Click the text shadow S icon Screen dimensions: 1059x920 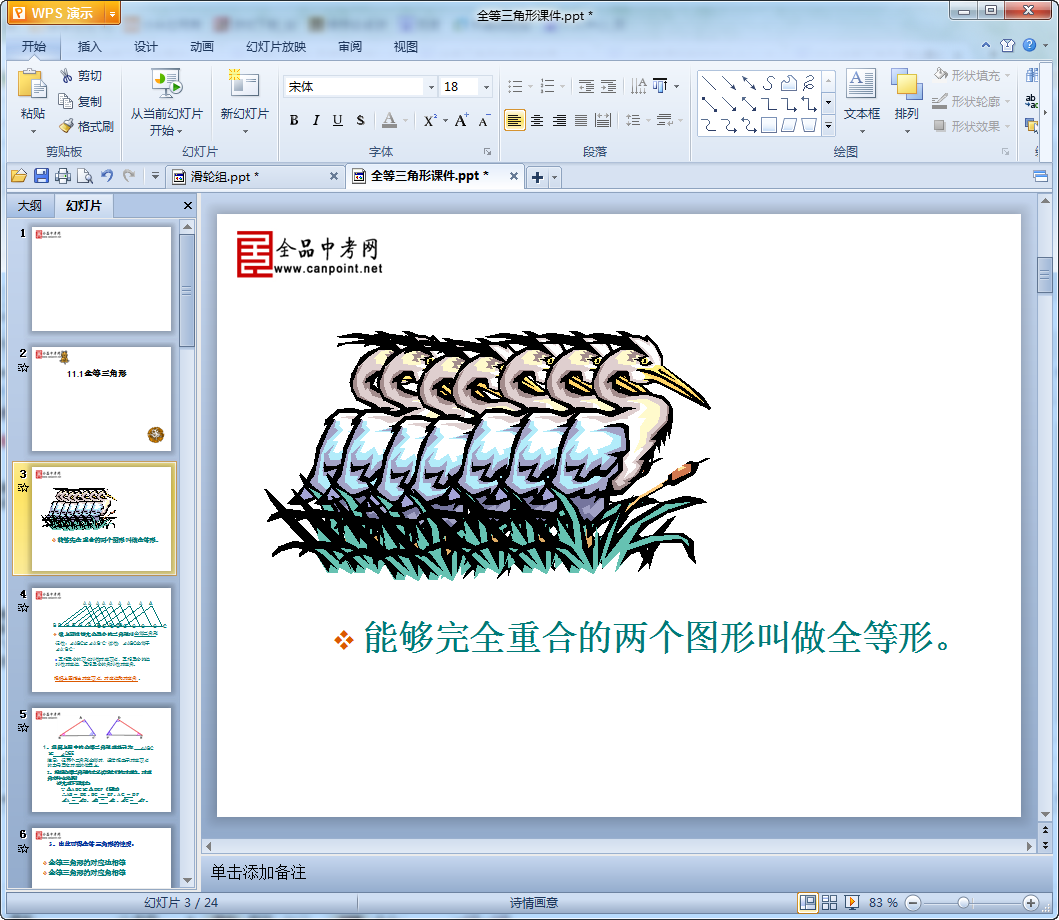pyautogui.click(x=360, y=120)
